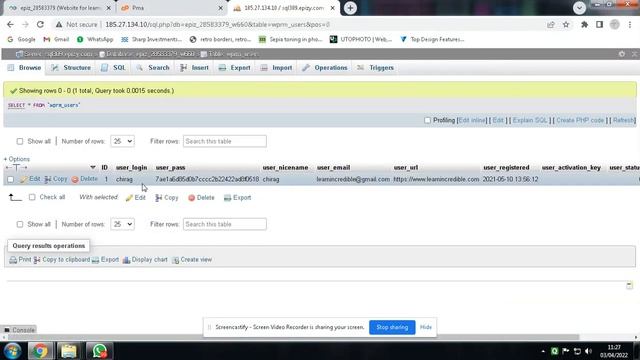Sort by the user_registered column header
Screen dimensions: 640x360
click(506, 167)
